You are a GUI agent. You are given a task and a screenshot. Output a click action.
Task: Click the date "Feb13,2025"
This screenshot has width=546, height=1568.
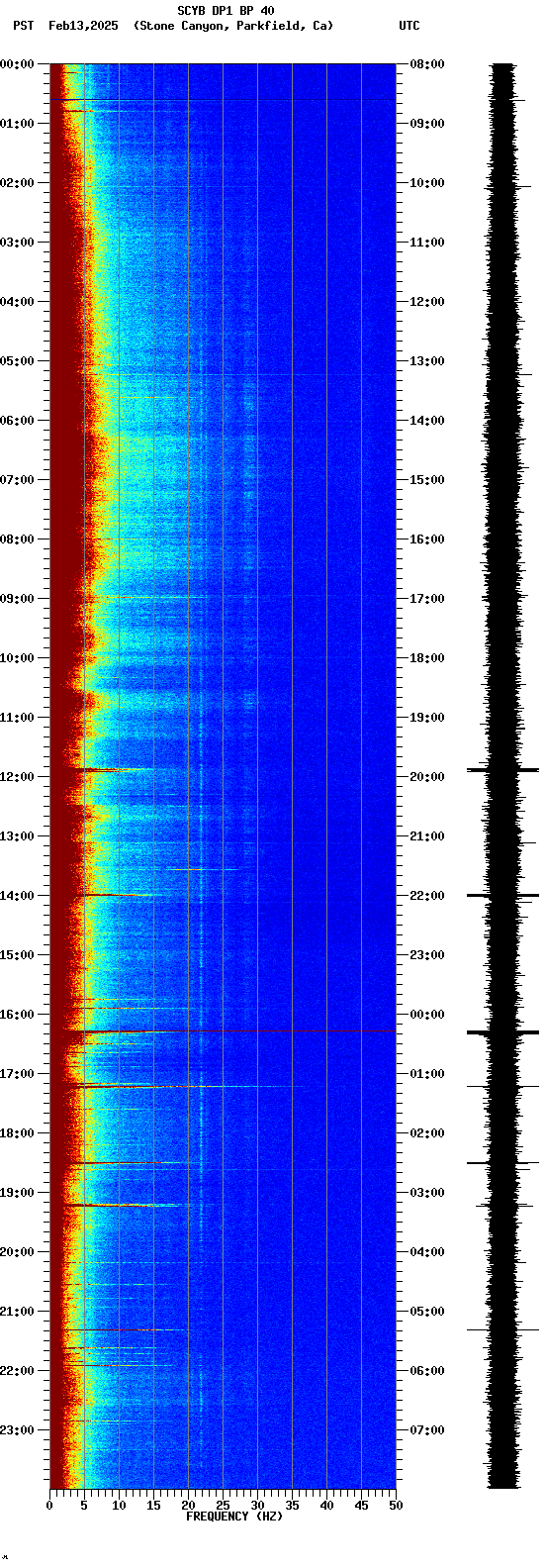[83, 26]
